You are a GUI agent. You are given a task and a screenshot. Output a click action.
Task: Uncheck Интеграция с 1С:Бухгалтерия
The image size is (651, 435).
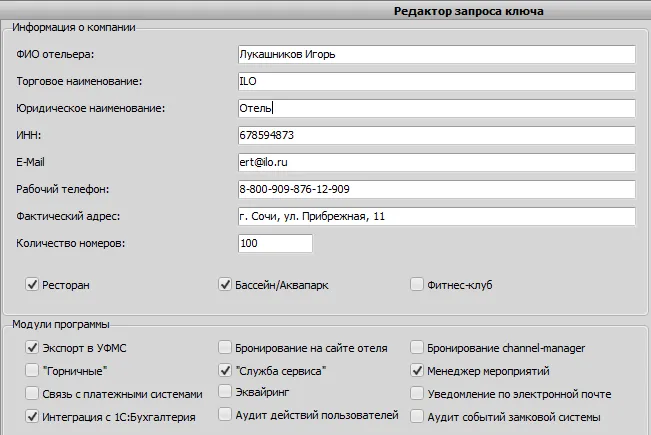32,417
